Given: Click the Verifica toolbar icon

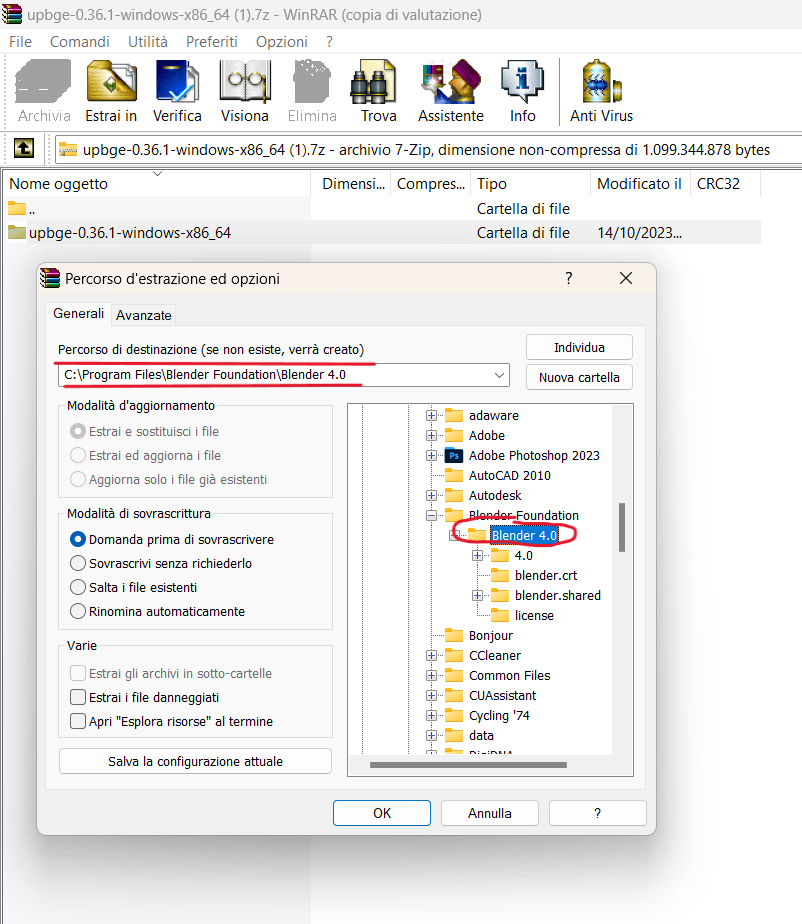Looking at the screenshot, I should point(177,82).
